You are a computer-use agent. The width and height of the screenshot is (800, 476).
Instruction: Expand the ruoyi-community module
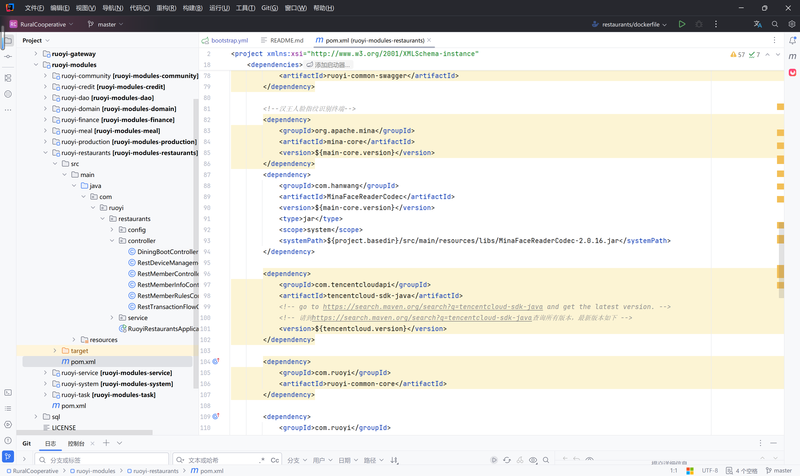coord(45,76)
